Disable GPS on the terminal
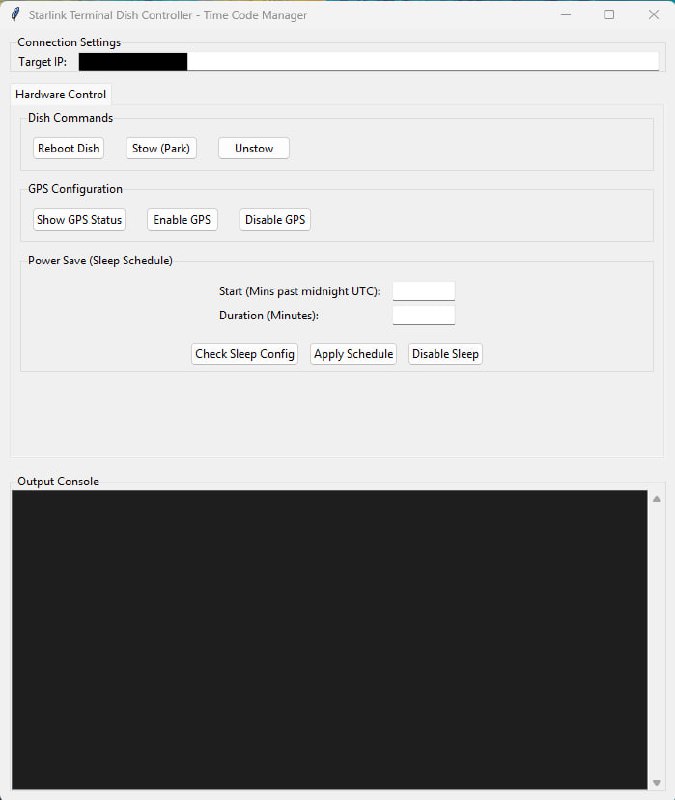The image size is (675, 800). point(275,220)
